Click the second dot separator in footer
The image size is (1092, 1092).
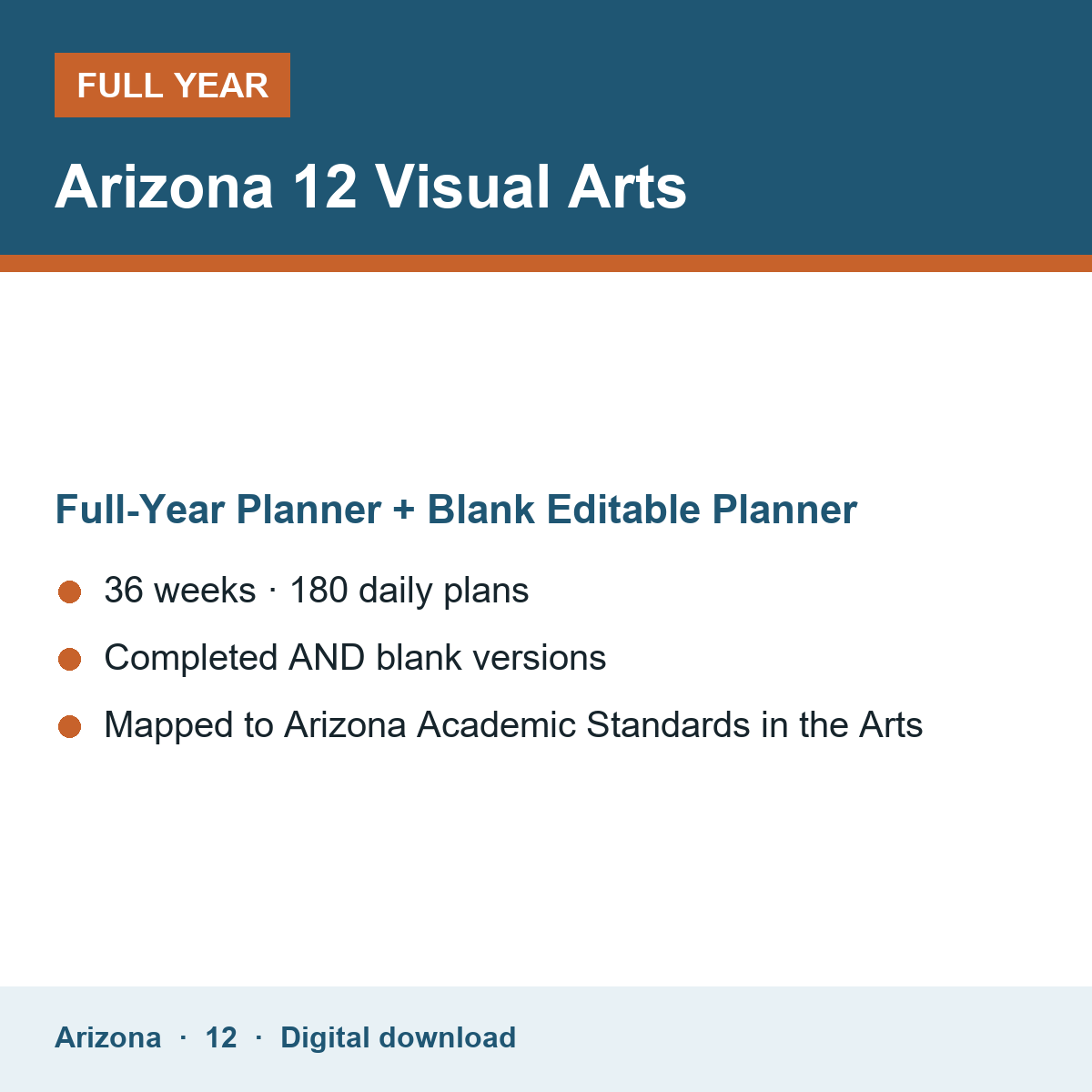pos(259,1037)
